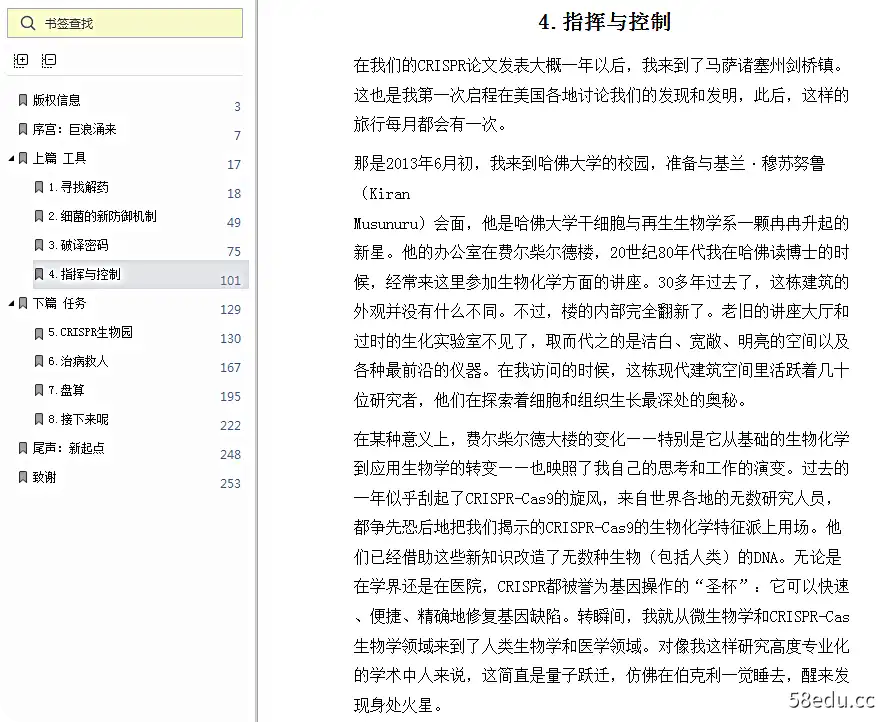Screen dimensions: 889x722
Task: Click bookmark icon beside 致谢
Action: (x=23, y=478)
